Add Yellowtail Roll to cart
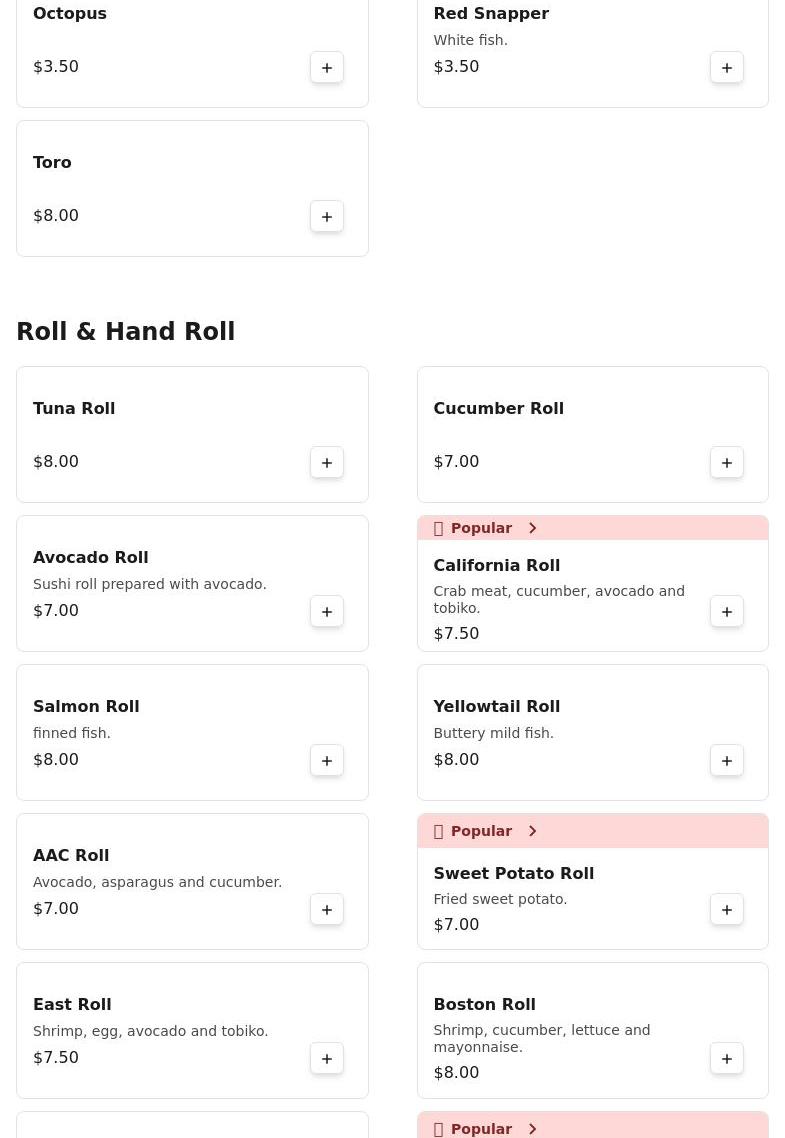Image resolution: width=785 pixels, height=1138 pixels. (x=727, y=760)
